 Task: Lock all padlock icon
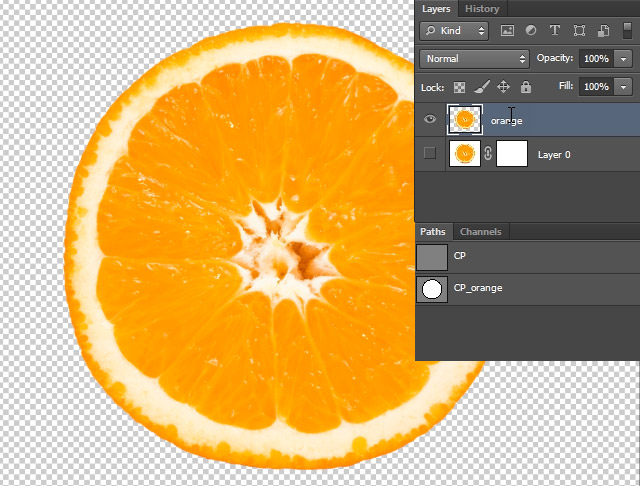click(526, 87)
